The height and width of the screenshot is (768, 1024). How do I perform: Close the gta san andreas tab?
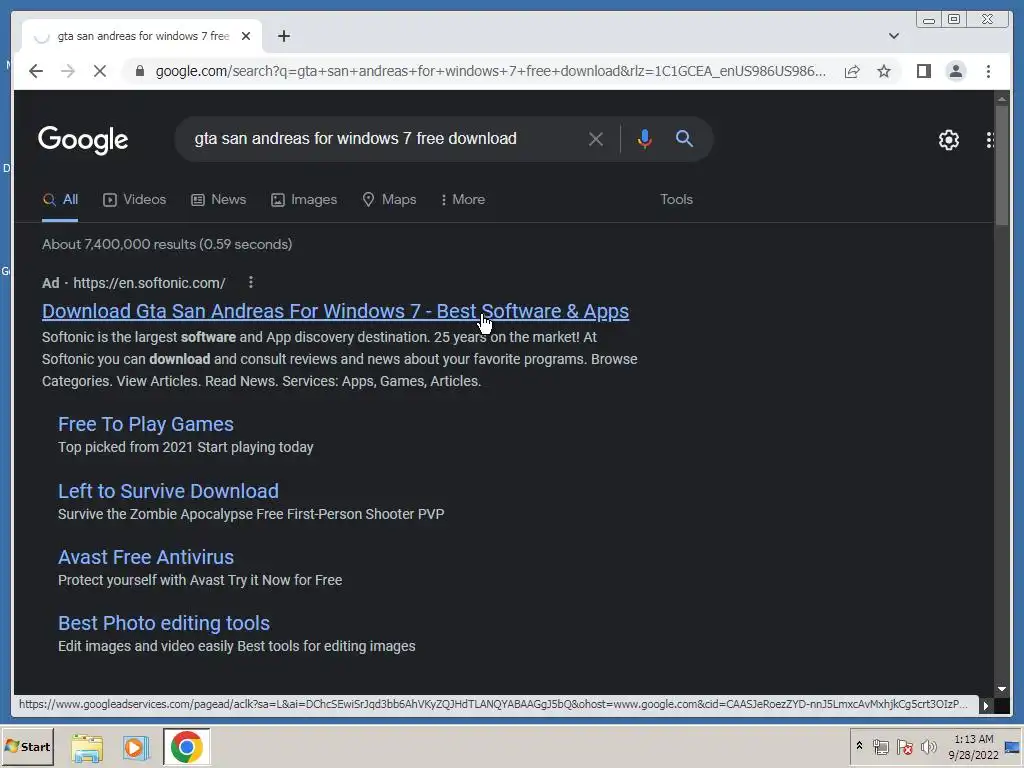[x=246, y=36]
